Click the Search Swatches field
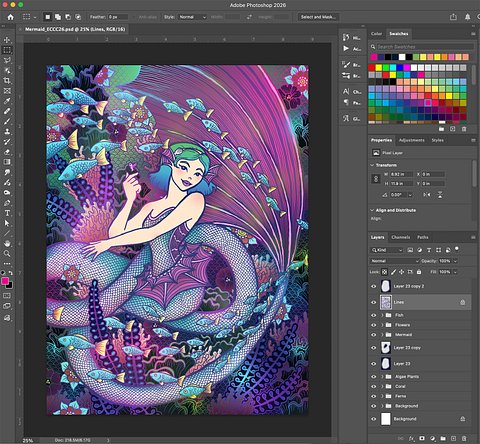Screen dimensions: 480x444 [x=425, y=47]
